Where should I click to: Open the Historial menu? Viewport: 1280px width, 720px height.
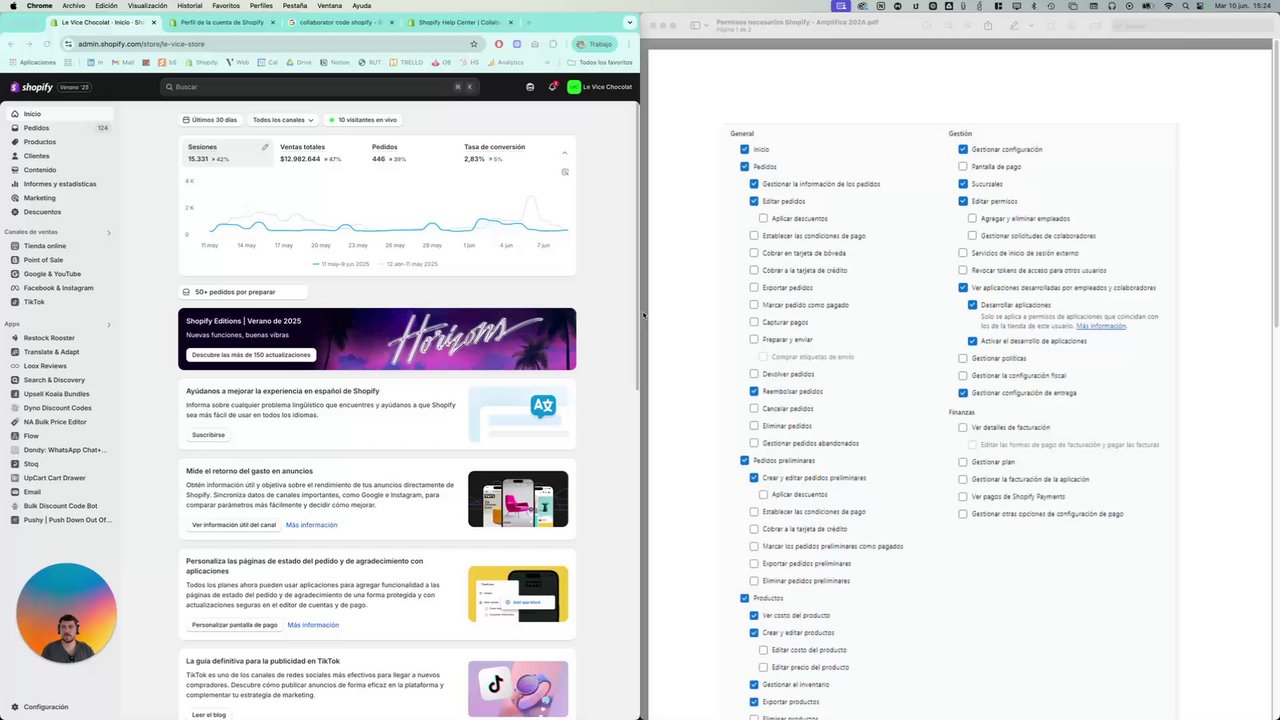190,6
